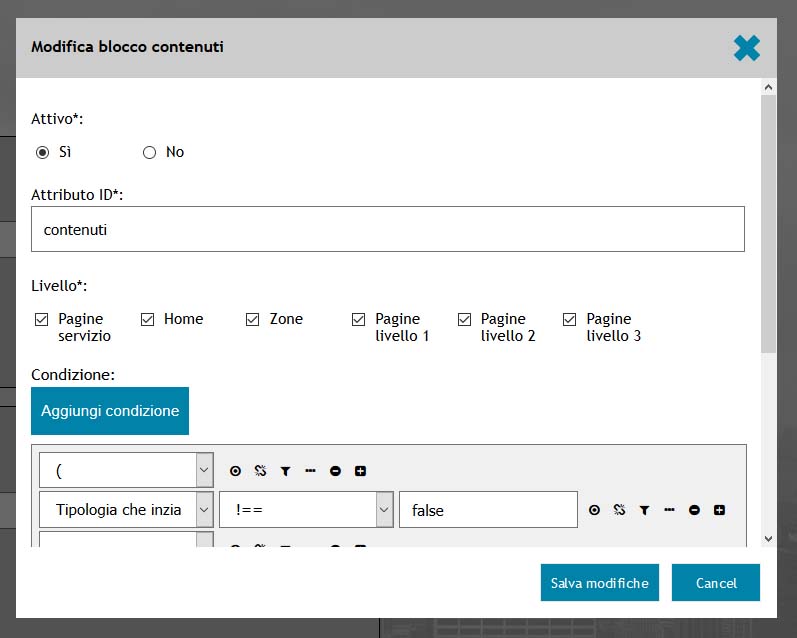Click Salva modifiche to save changes
Image resolution: width=797 pixels, height=638 pixels.
tap(599, 583)
